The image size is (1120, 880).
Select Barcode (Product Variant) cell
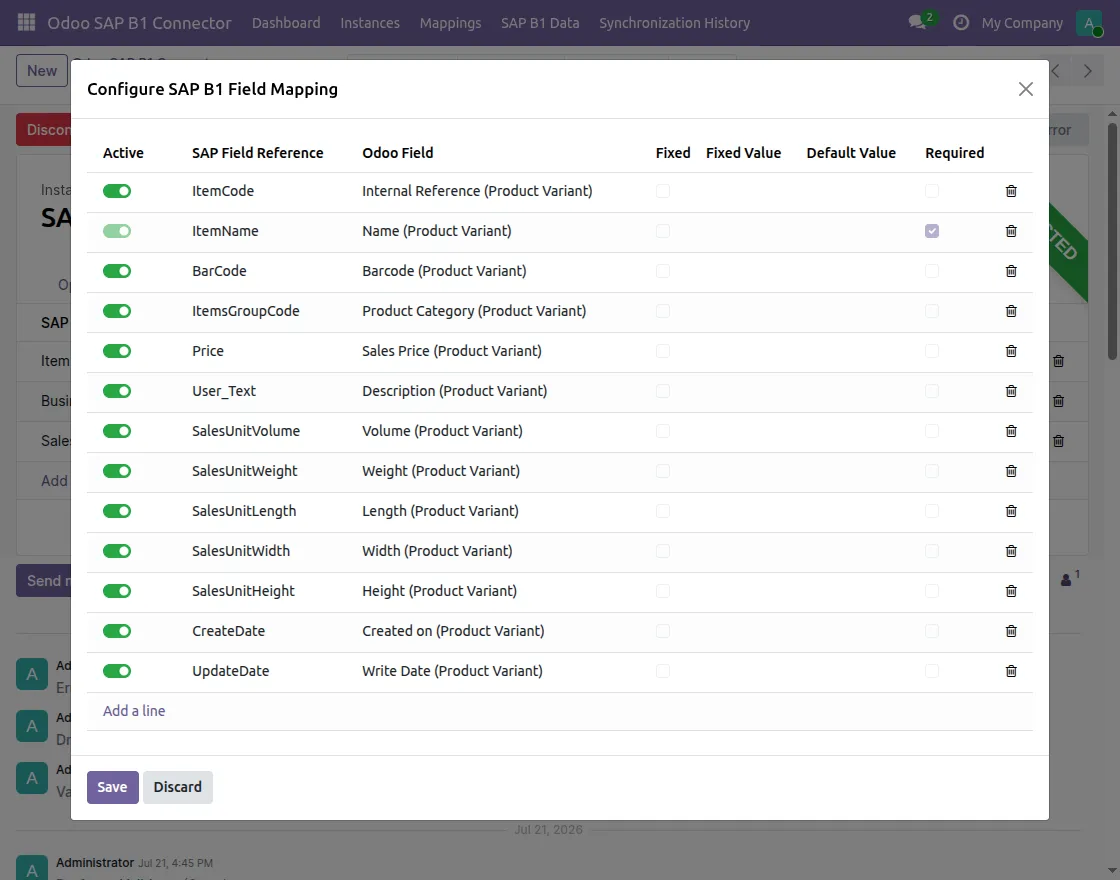click(x=444, y=271)
